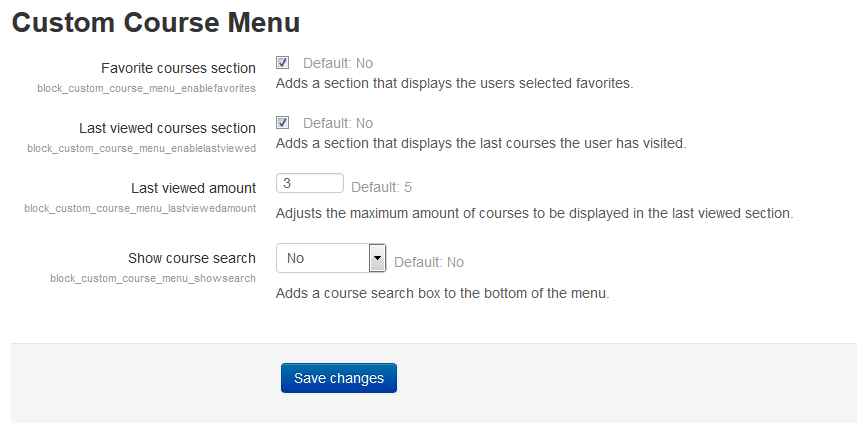The width and height of the screenshot is (857, 437).
Task: Click the block_custom_course_menu_enablelastviewed setting name
Action: pos(142,149)
